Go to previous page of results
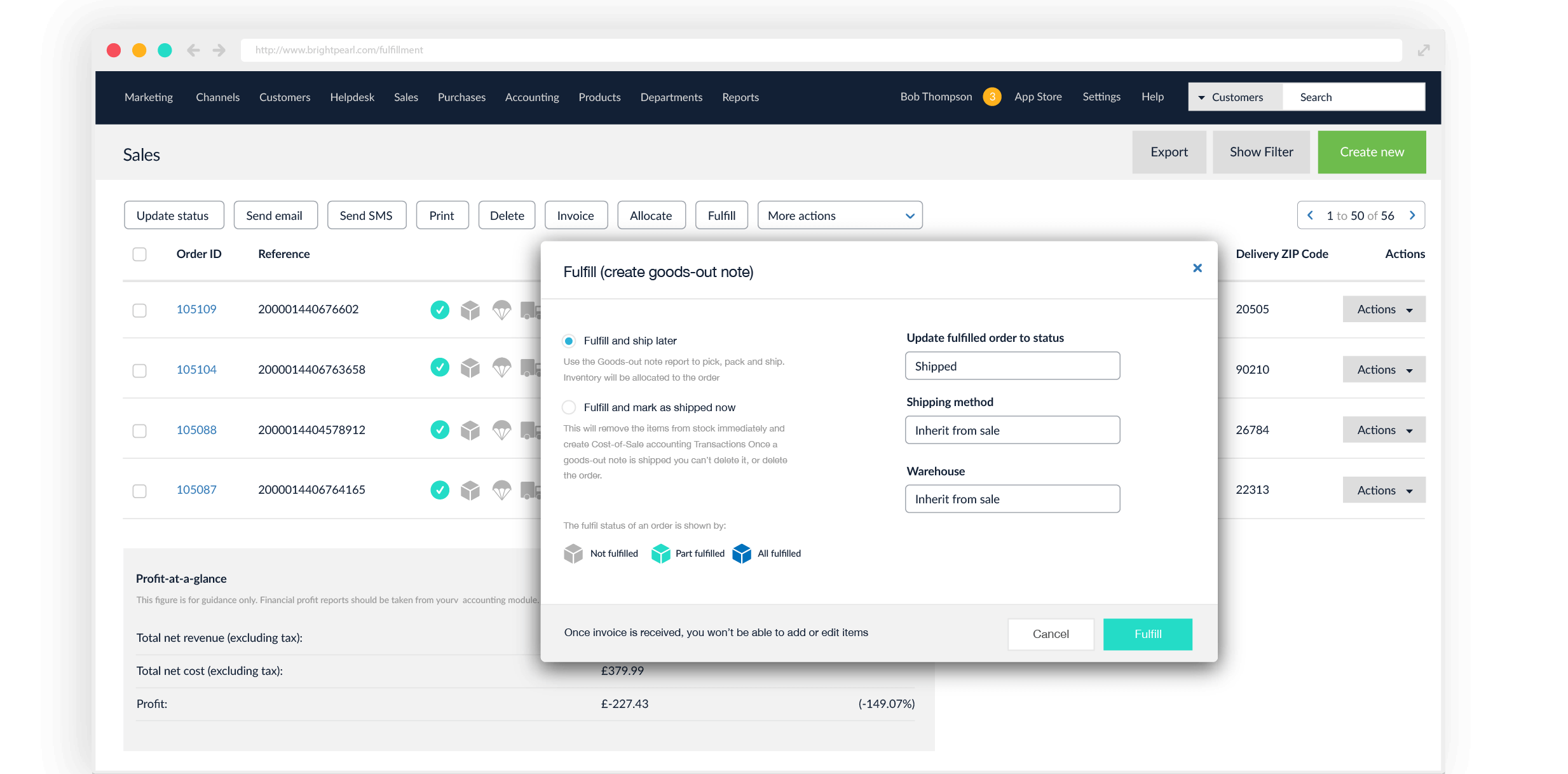Screen dimensions: 1568x774 tap(1310, 215)
